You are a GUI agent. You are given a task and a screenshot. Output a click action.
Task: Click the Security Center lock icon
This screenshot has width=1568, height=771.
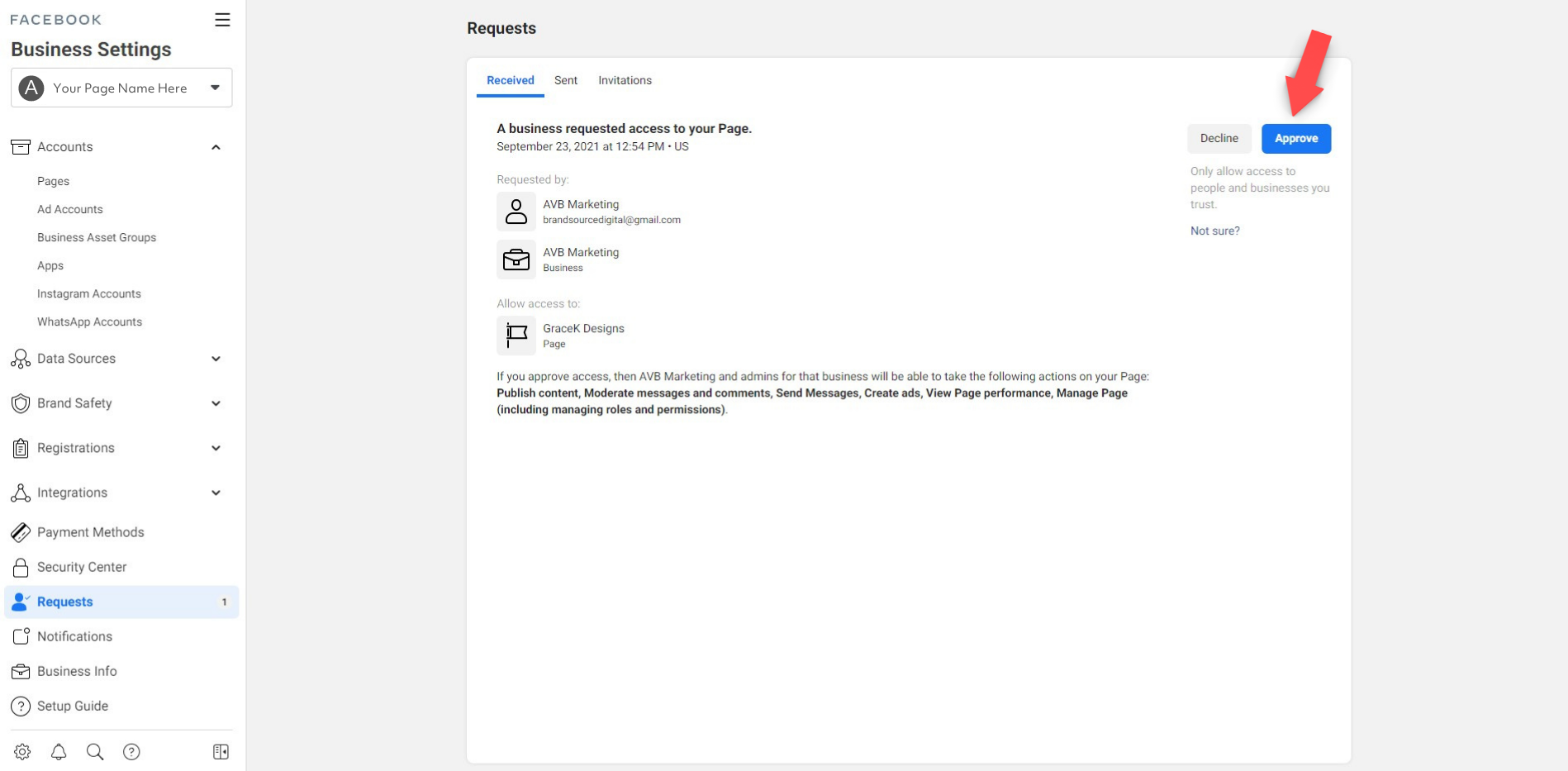[21, 567]
